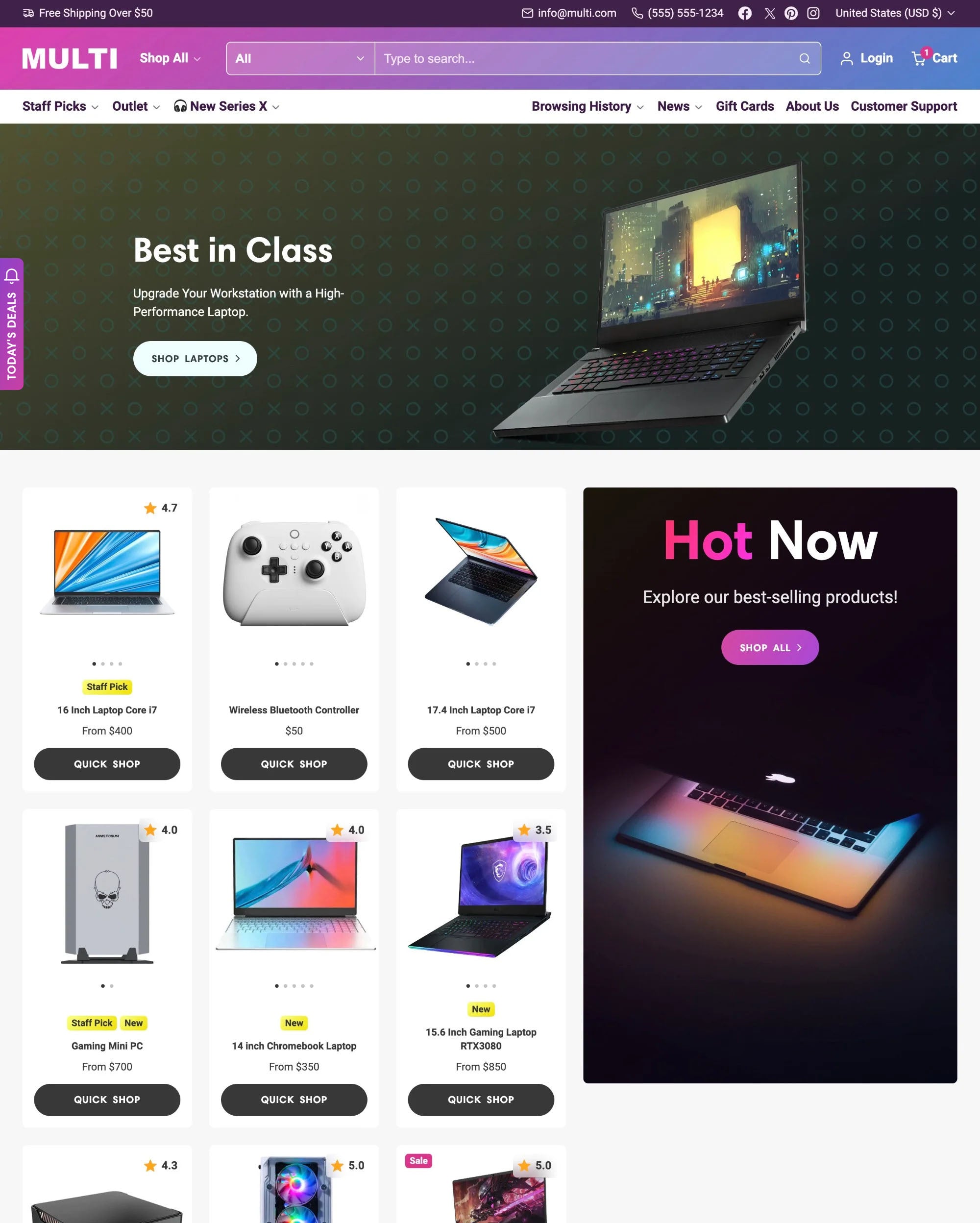Image resolution: width=980 pixels, height=1223 pixels.
Task: Toggle the News dropdown menu
Action: [x=680, y=106]
